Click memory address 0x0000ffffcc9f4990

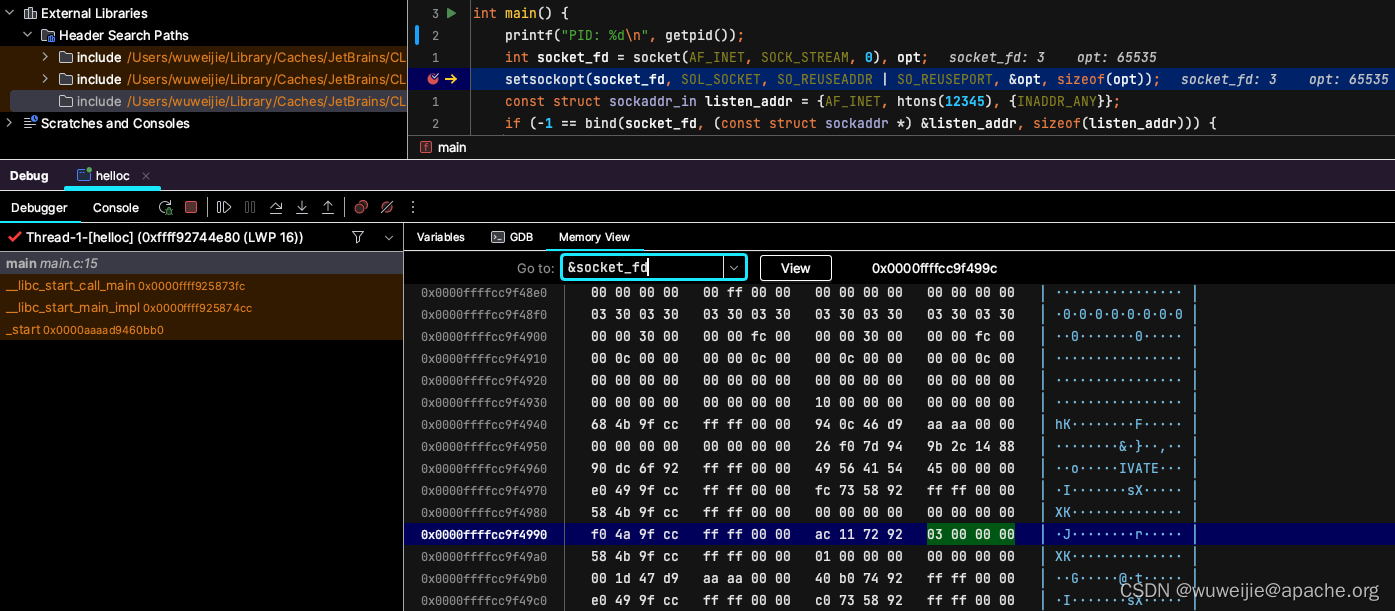point(484,534)
